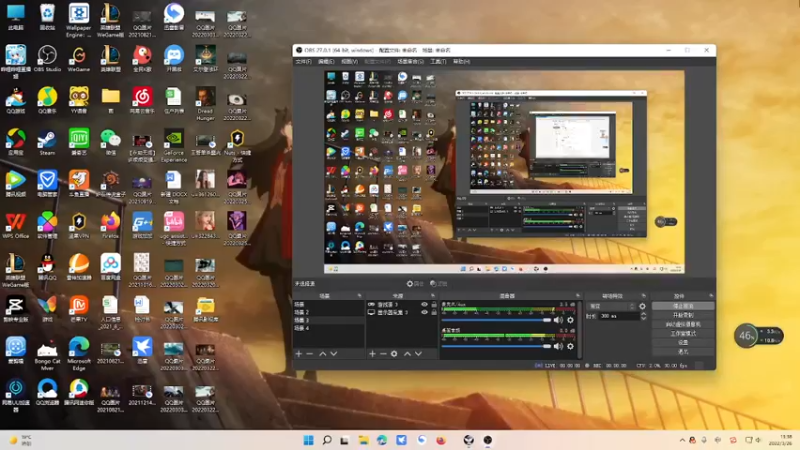Image resolution: width=800 pixels, height=450 pixels.
Task: Click the 设置 button in controls panel
Action: pos(683,342)
